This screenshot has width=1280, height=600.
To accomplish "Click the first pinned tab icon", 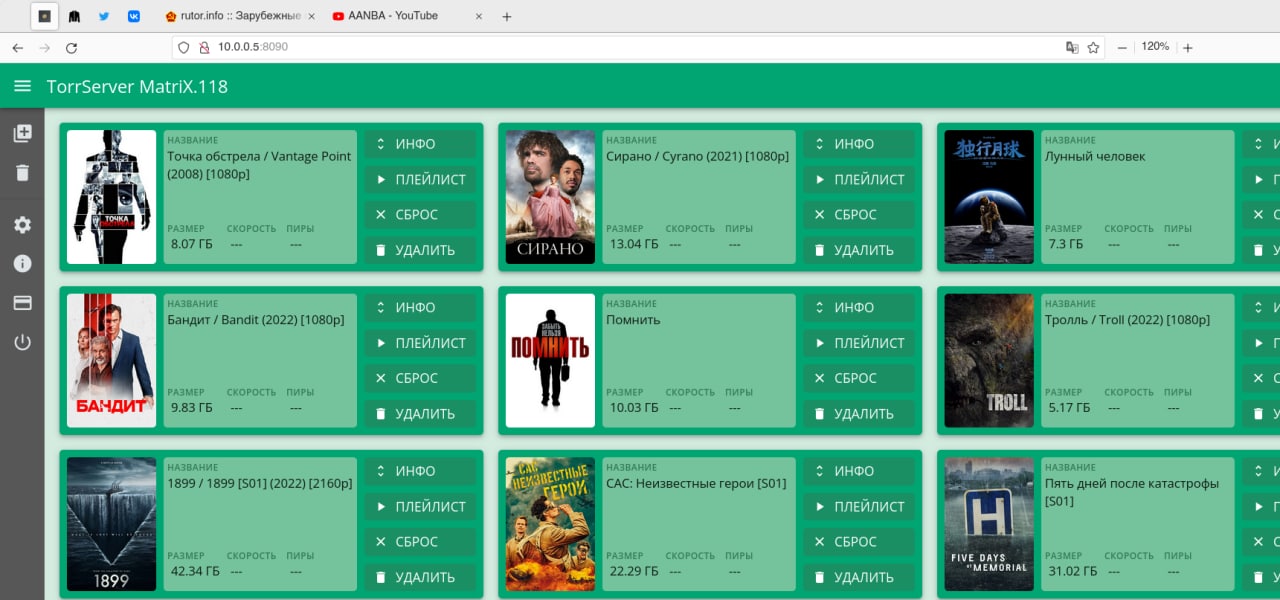I will 44,16.
